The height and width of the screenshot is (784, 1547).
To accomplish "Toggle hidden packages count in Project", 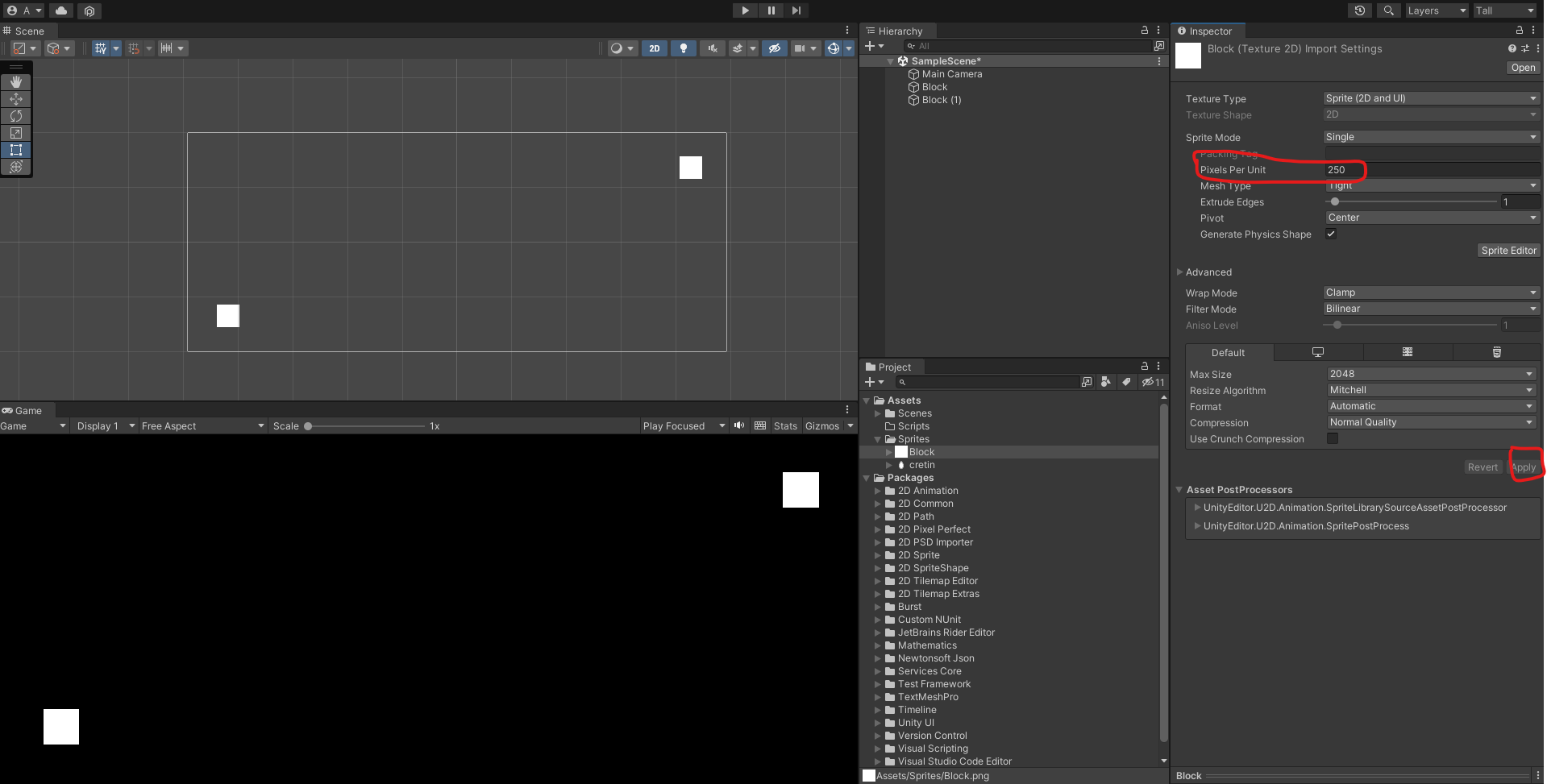I will click(x=1154, y=382).
